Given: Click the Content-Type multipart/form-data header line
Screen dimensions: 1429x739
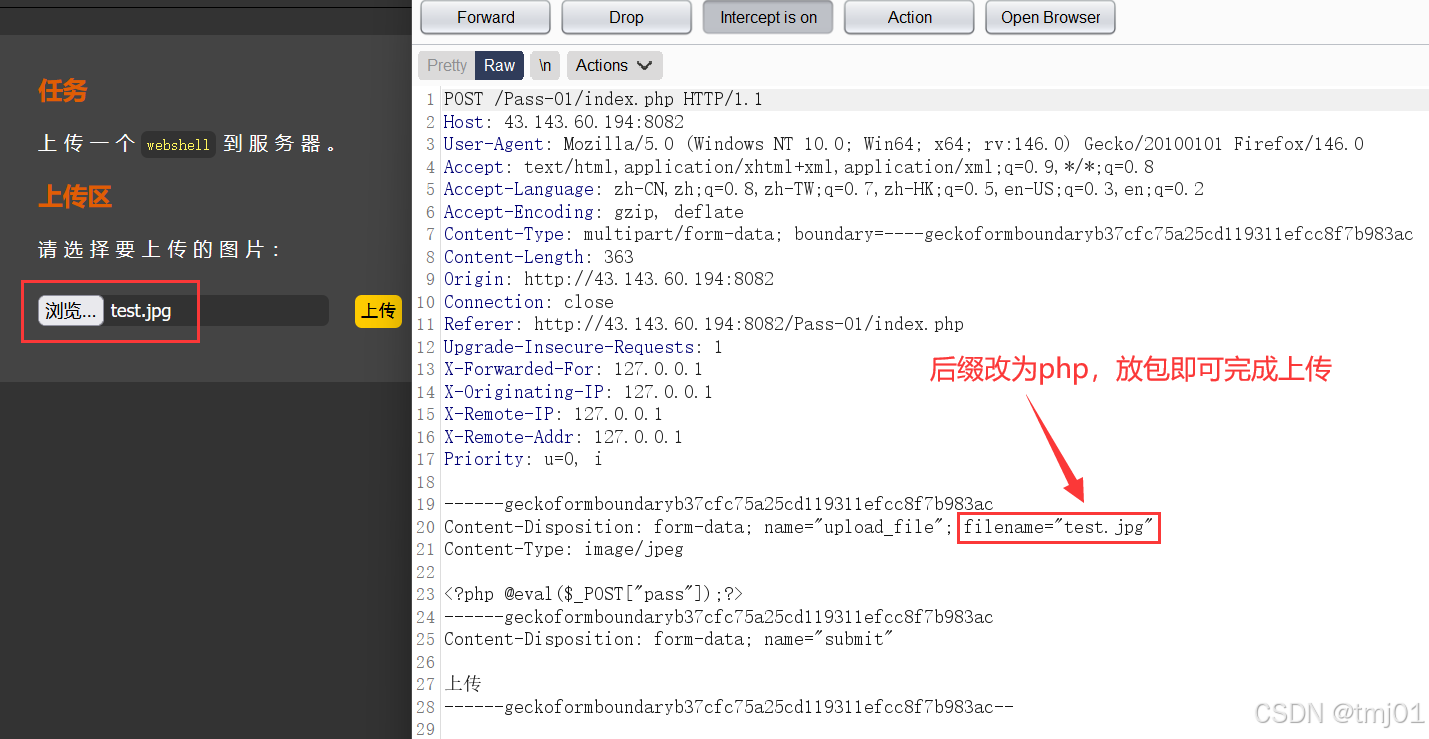Looking at the screenshot, I should [x=929, y=234].
